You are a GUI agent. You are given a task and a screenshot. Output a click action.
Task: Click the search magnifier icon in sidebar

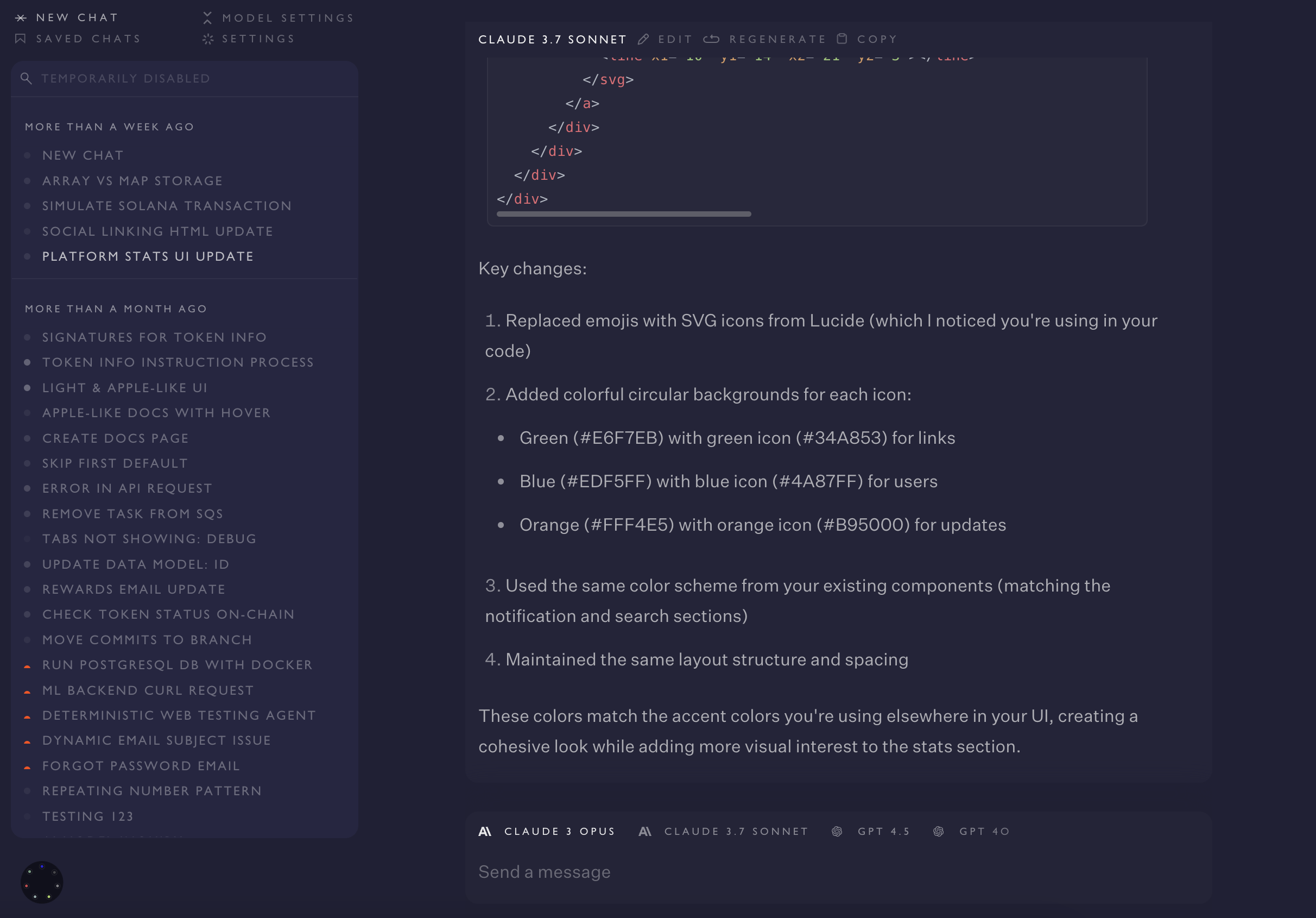pyautogui.click(x=26, y=78)
